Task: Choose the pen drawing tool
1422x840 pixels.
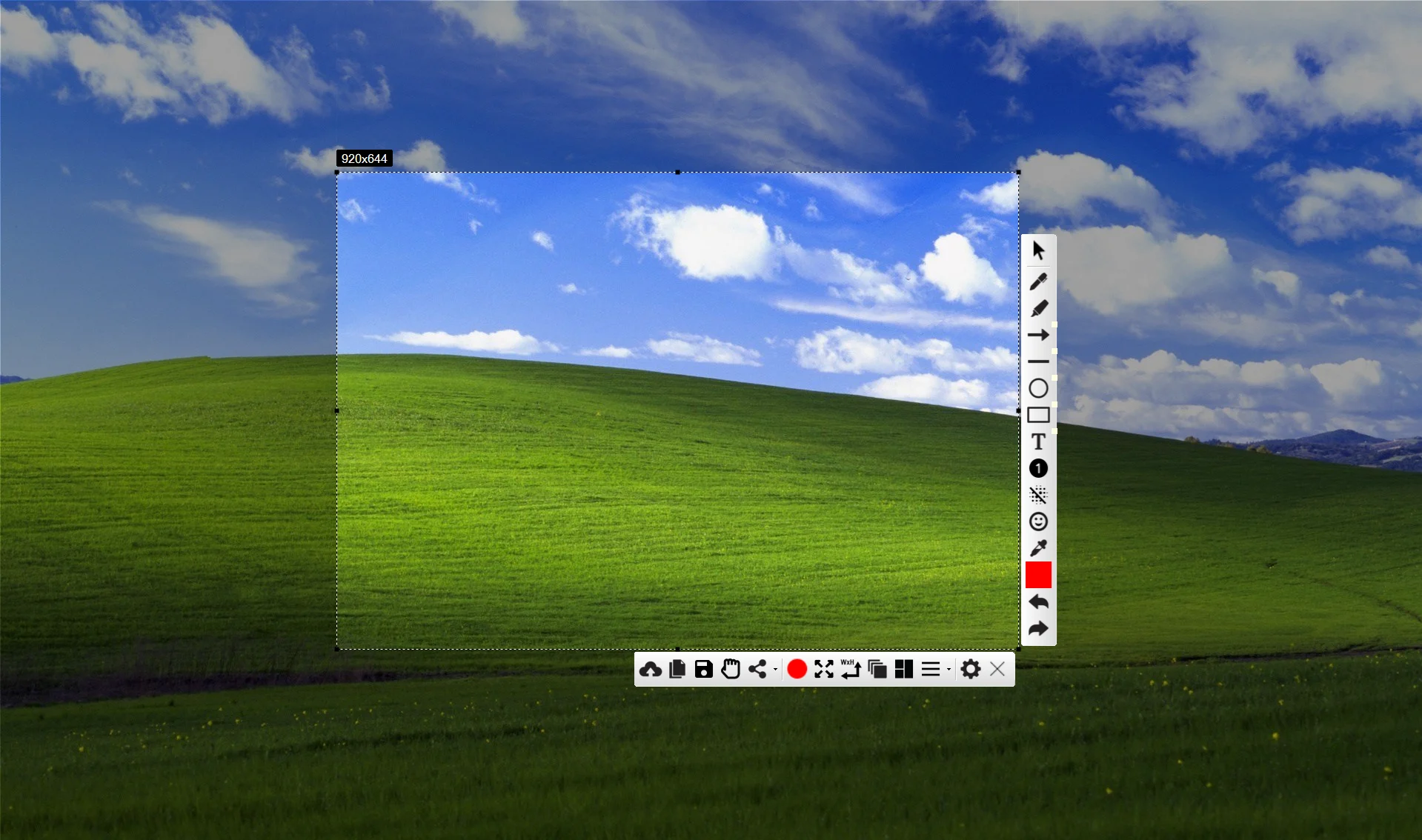Action: (1038, 281)
